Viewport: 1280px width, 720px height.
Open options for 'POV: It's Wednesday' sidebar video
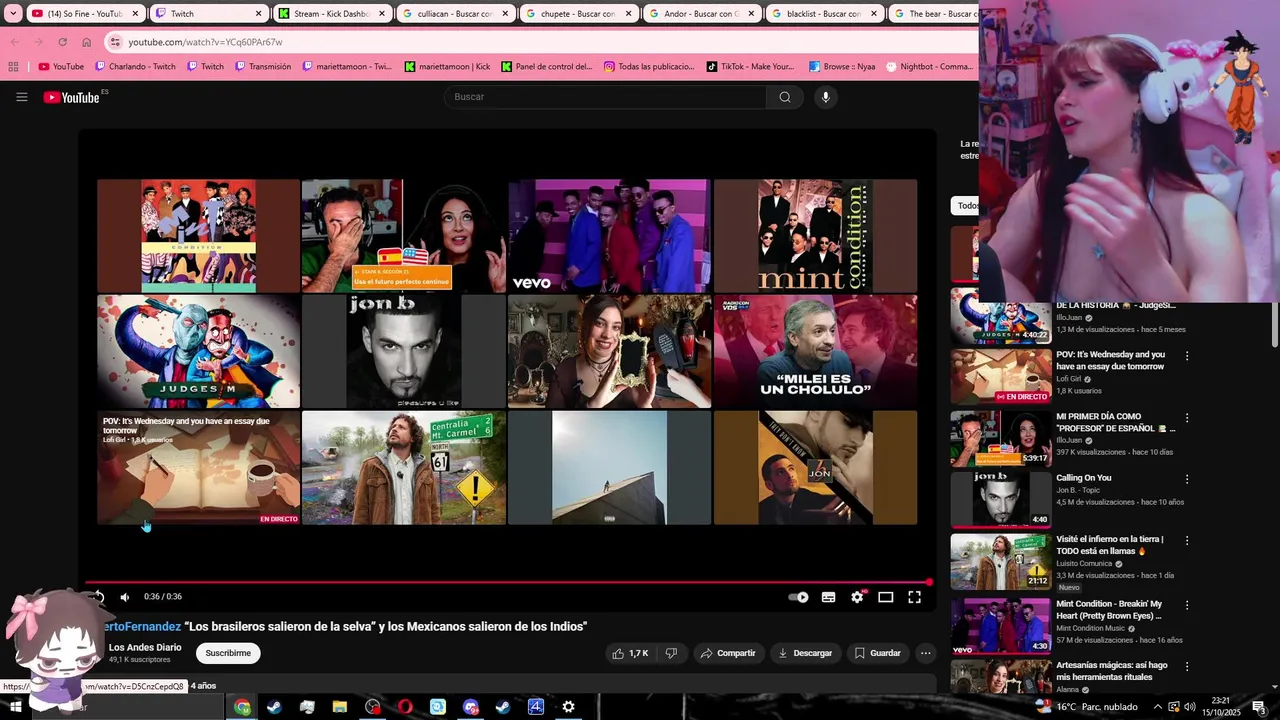(1187, 356)
